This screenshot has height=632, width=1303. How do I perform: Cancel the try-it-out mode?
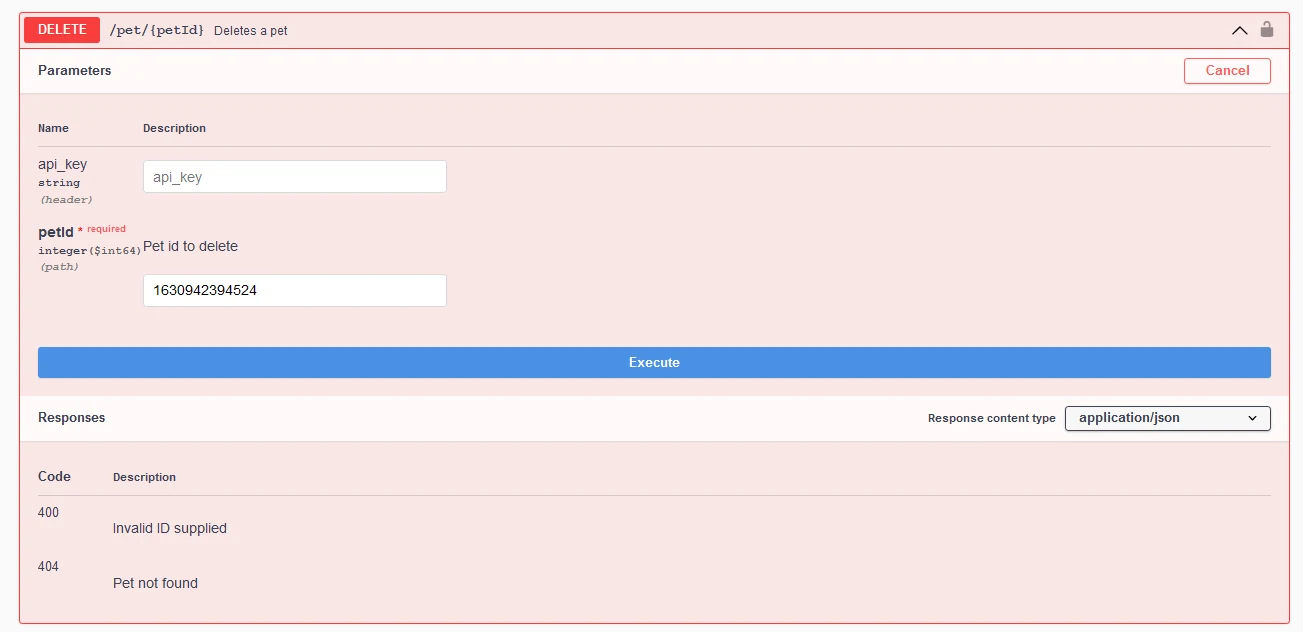click(x=1227, y=70)
